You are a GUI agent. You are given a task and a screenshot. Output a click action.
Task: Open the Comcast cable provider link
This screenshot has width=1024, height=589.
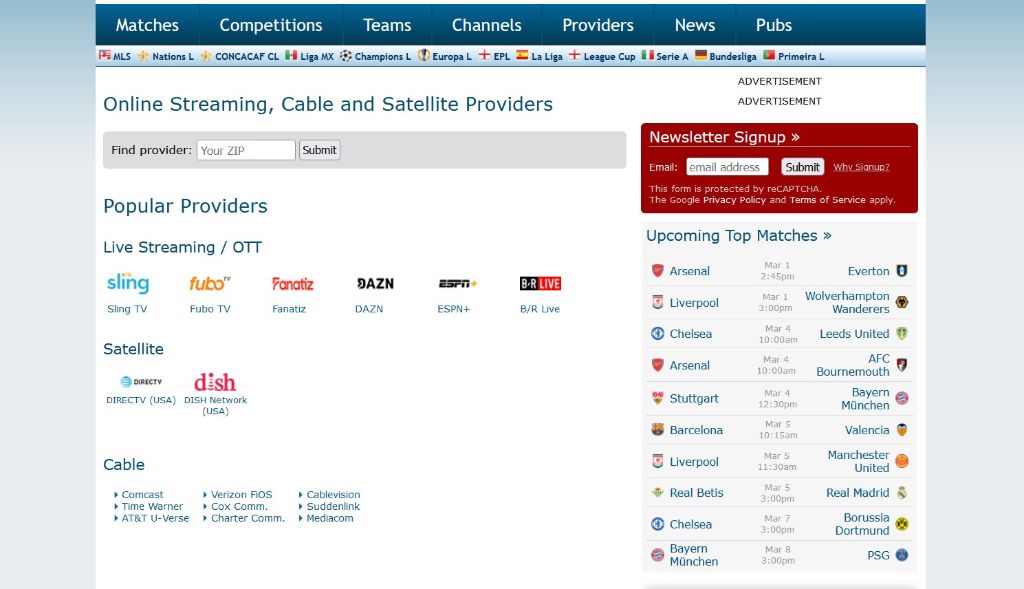click(142, 494)
